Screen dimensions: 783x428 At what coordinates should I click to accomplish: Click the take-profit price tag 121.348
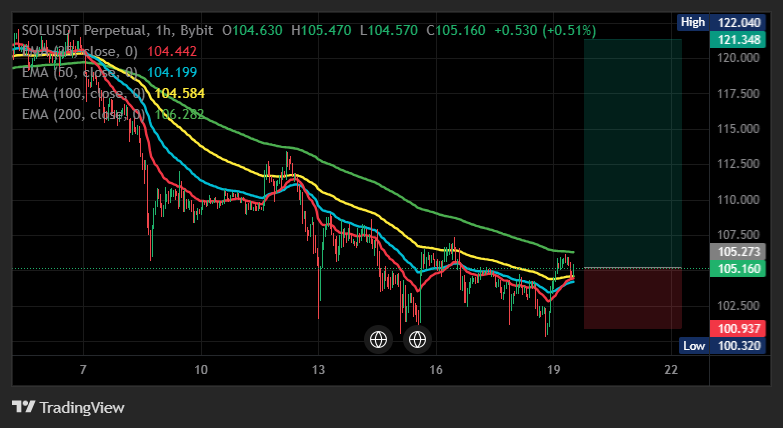[x=737, y=39]
